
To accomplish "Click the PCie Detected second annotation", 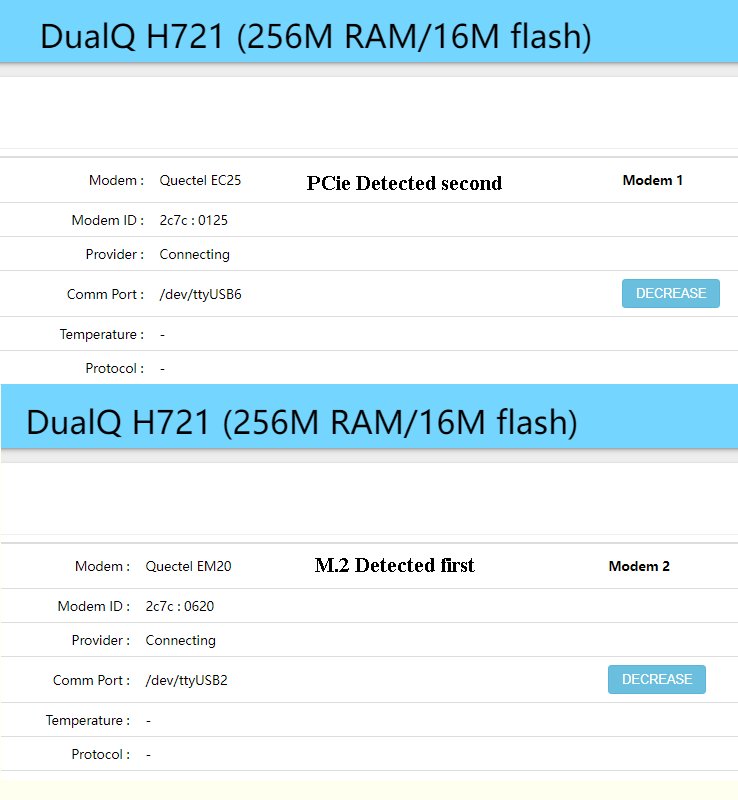I will tap(404, 183).
